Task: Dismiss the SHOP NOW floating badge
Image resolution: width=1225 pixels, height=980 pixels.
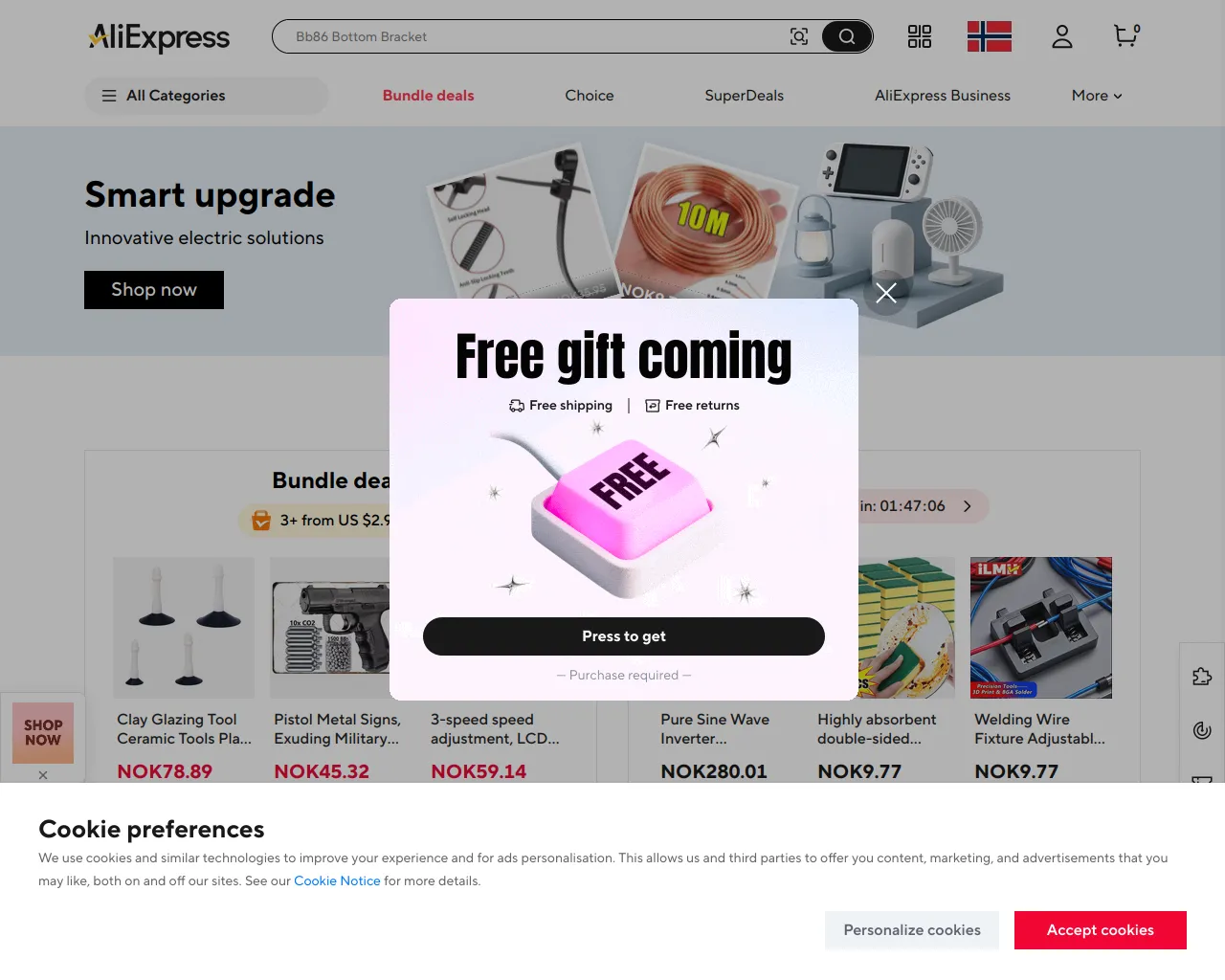Action: 43,775
